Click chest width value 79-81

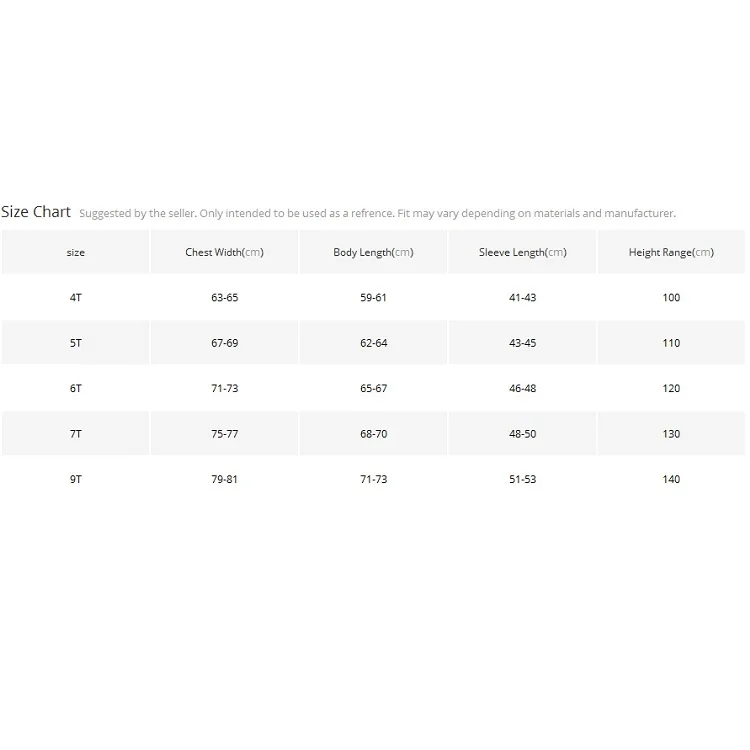click(x=224, y=479)
